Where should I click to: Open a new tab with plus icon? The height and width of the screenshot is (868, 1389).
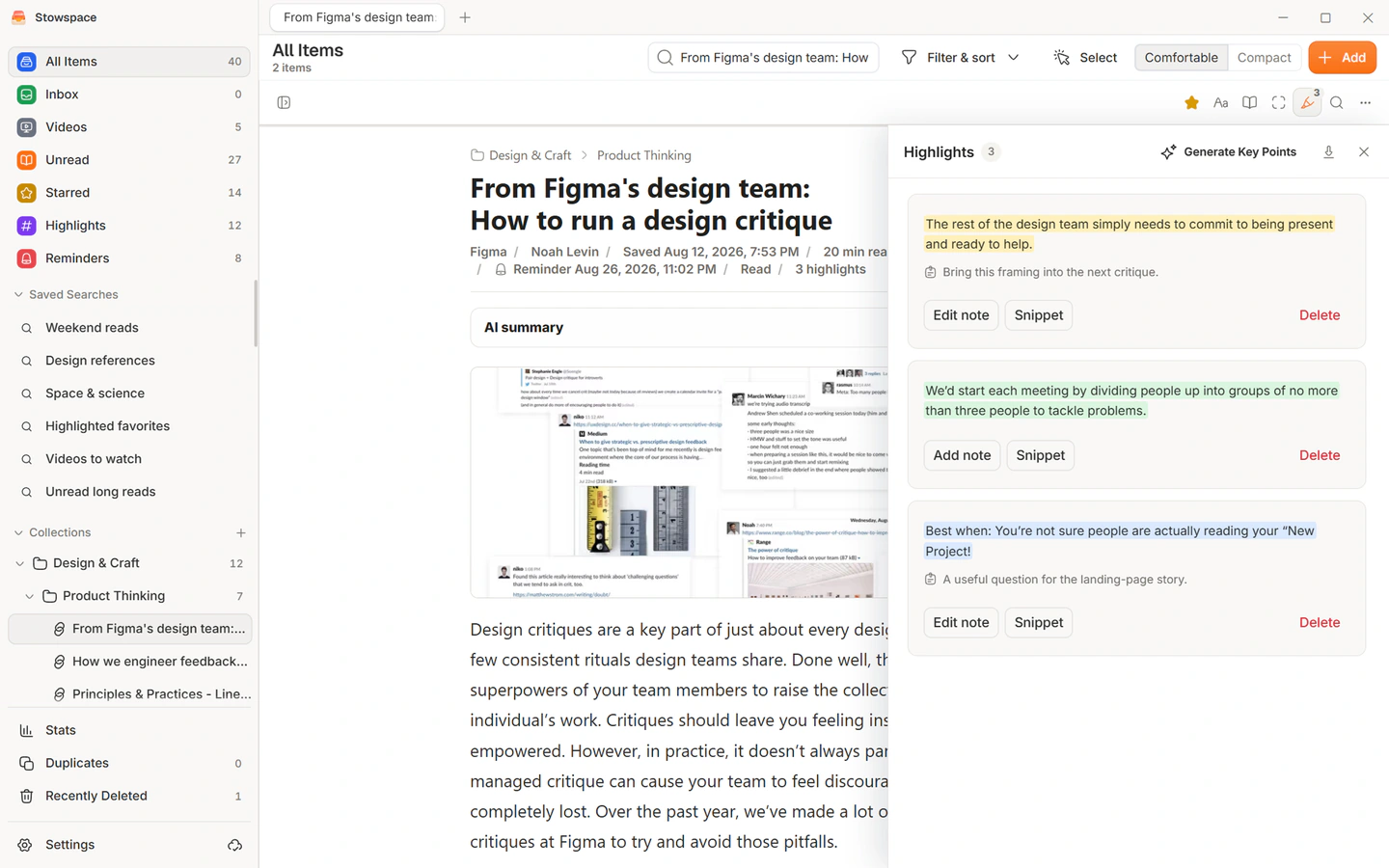pyautogui.click(x=465, y=17)
